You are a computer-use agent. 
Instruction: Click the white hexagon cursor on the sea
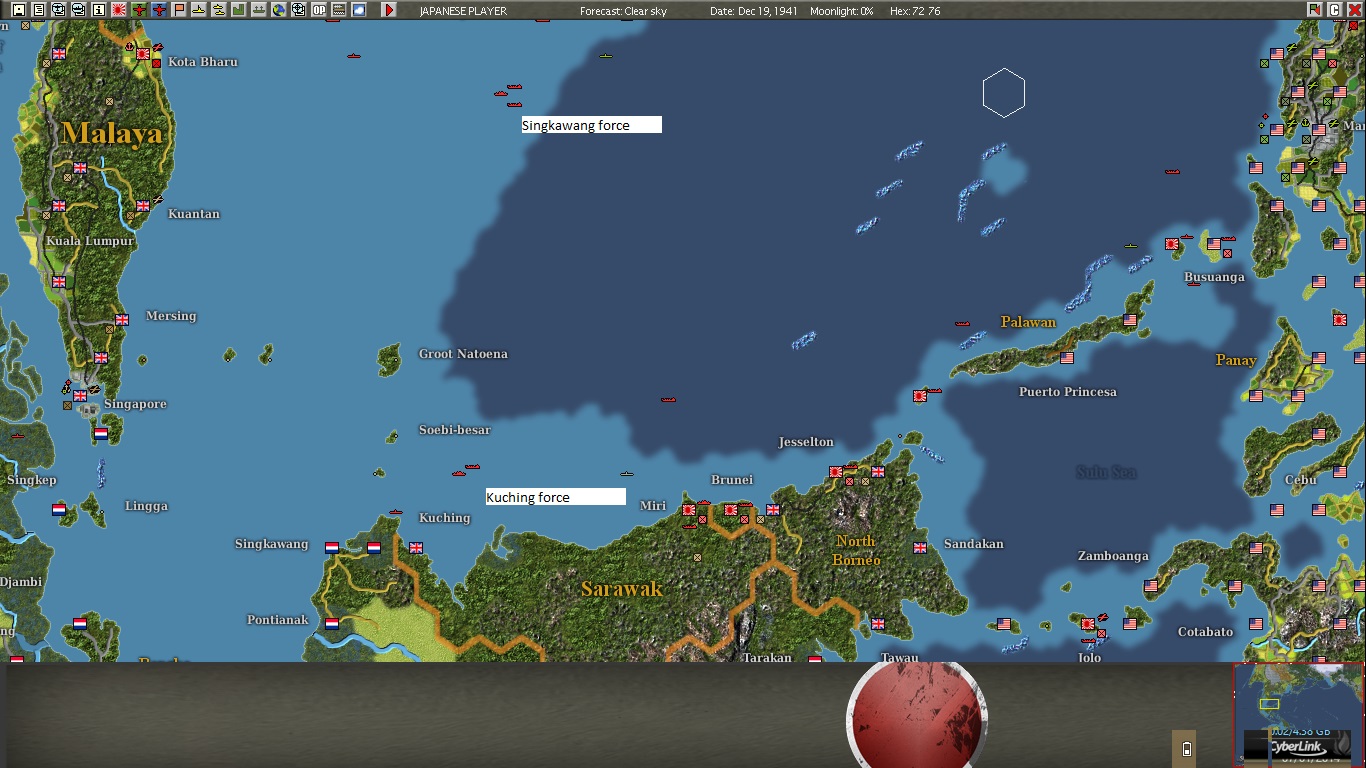1004,93
